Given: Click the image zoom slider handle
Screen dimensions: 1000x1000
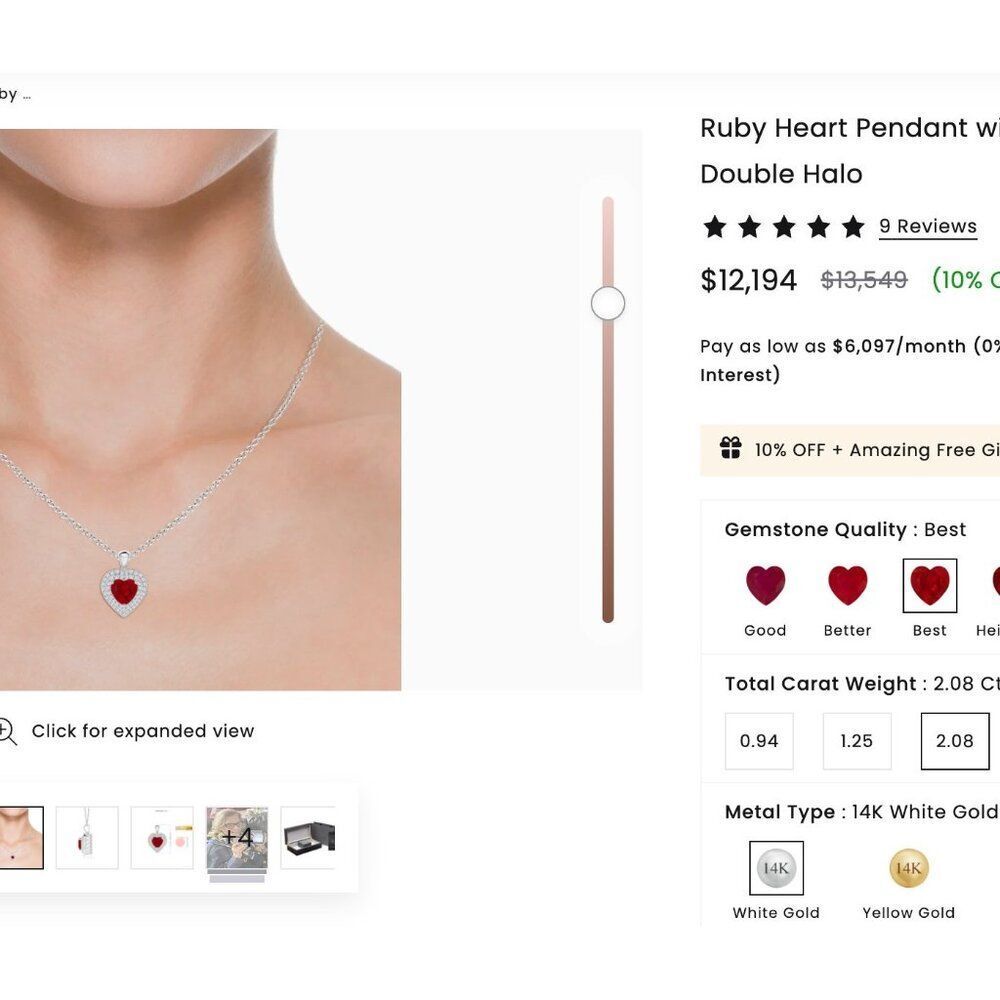Looking at the screenshot, I should [607, 304].
